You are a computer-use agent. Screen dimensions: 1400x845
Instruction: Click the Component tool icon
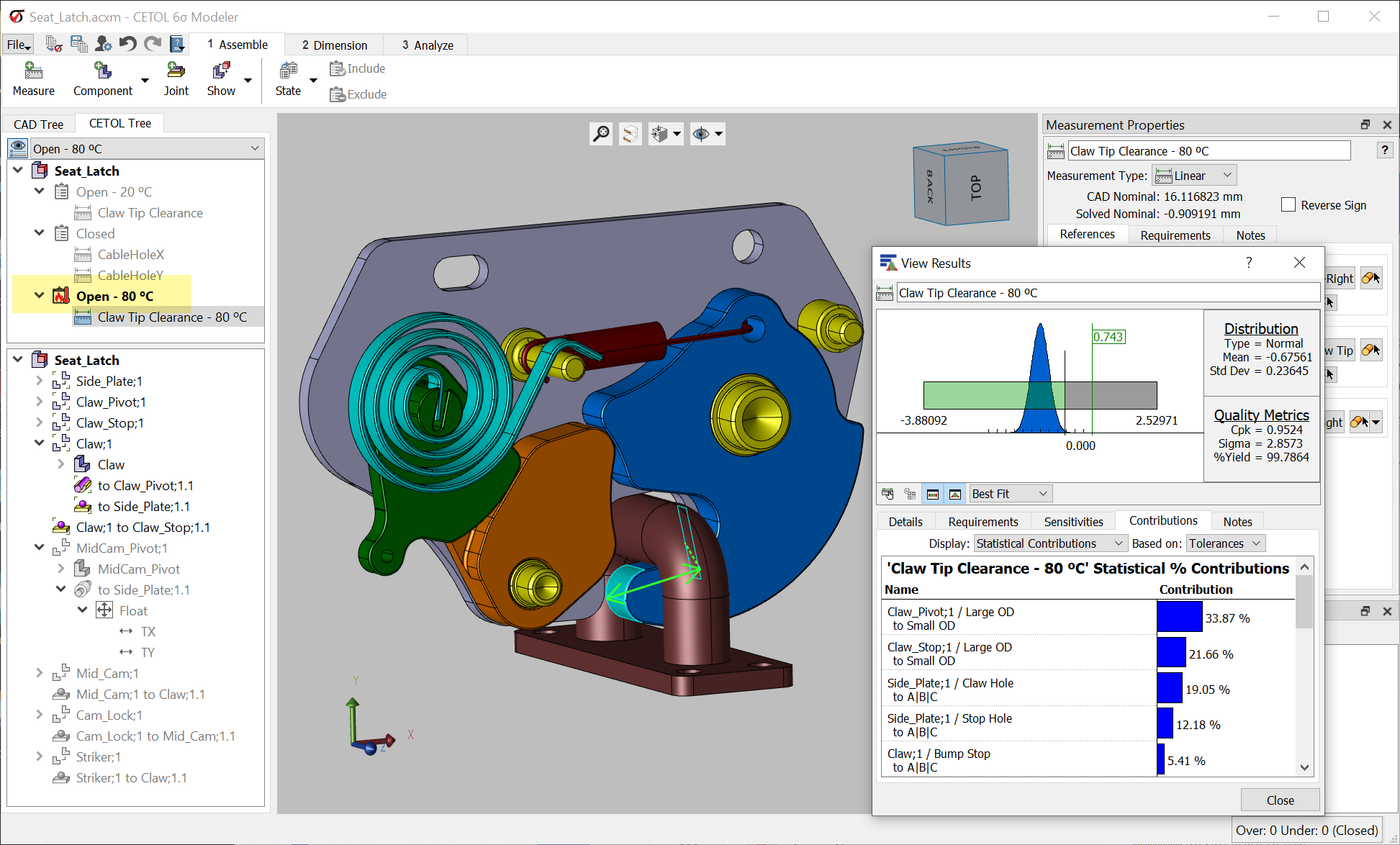click(103, 71)
